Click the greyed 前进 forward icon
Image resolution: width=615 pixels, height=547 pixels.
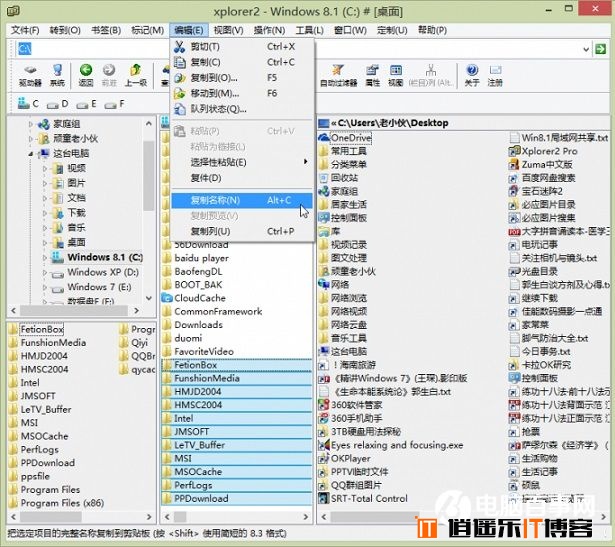point(109,75)
